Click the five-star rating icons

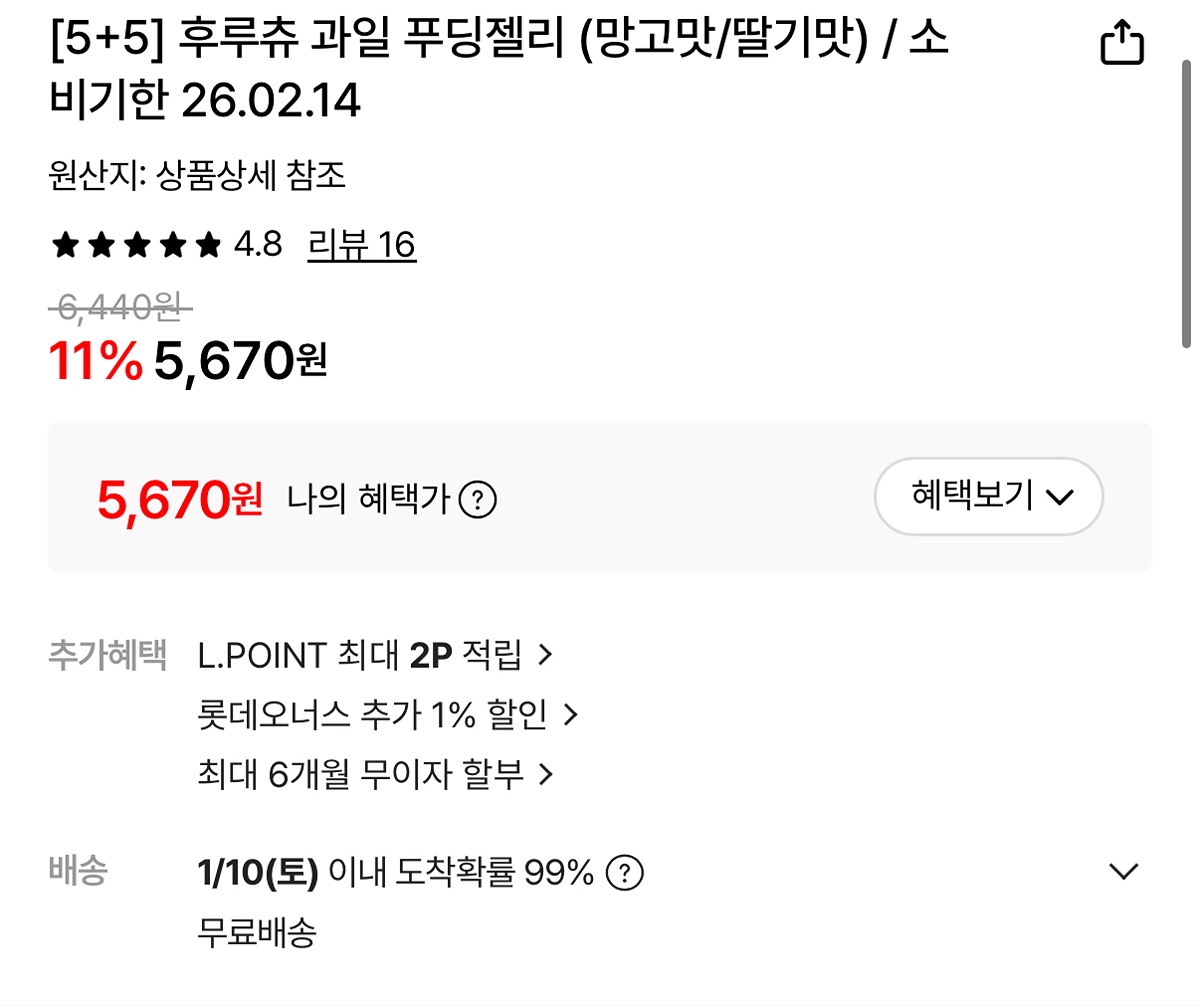coord(136,245)
